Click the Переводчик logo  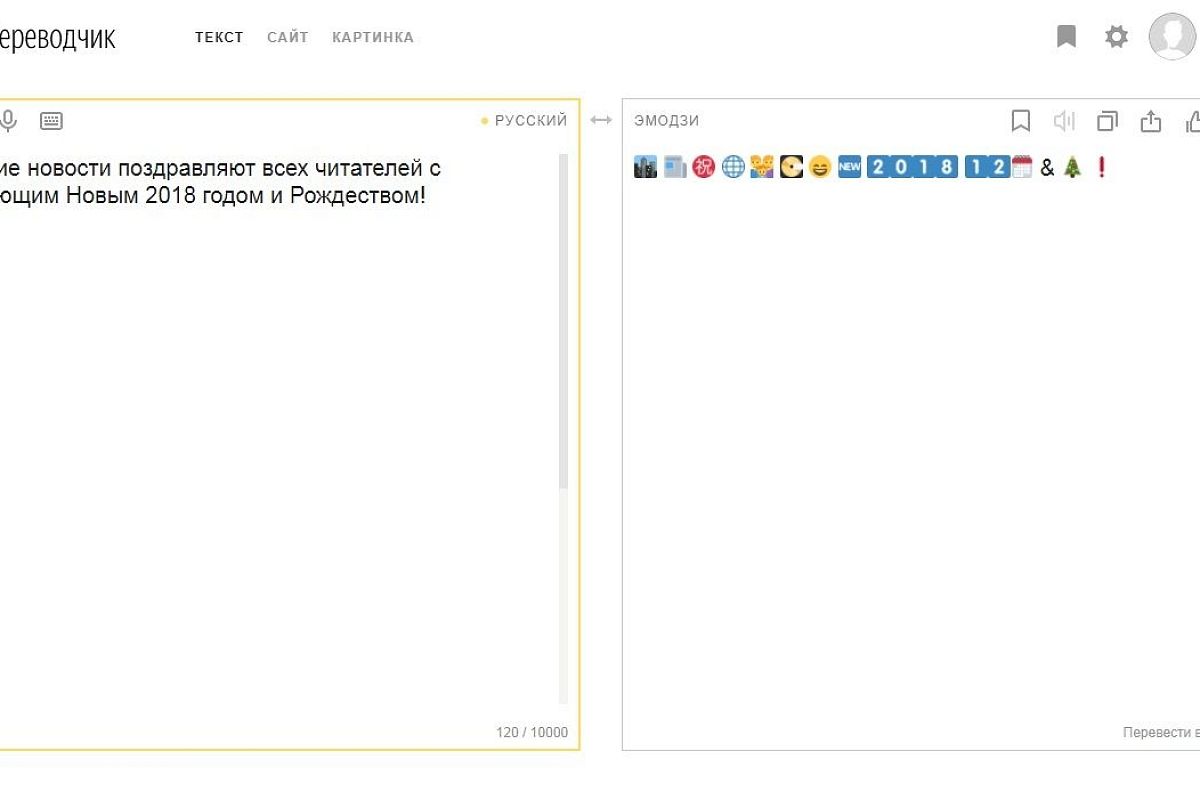coord(56,38)
